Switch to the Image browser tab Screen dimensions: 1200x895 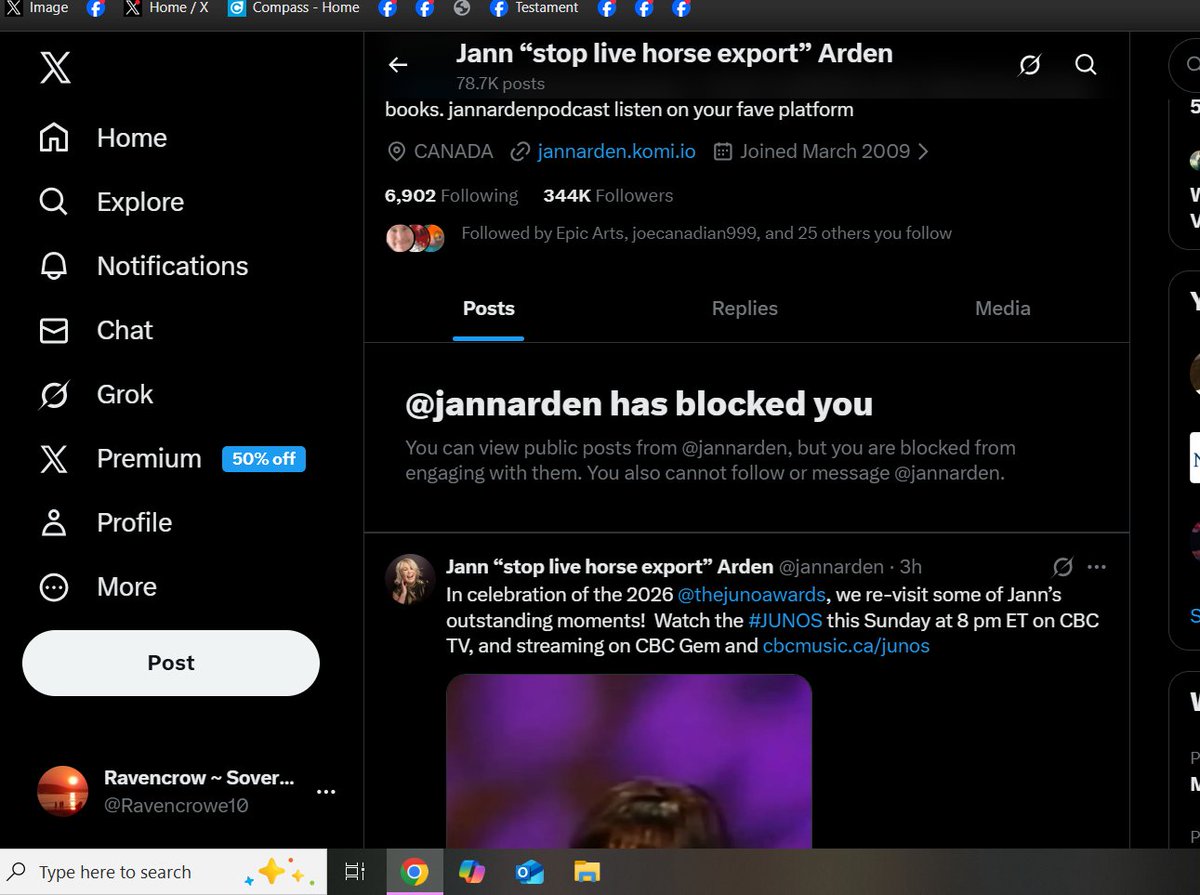[37, 8]
